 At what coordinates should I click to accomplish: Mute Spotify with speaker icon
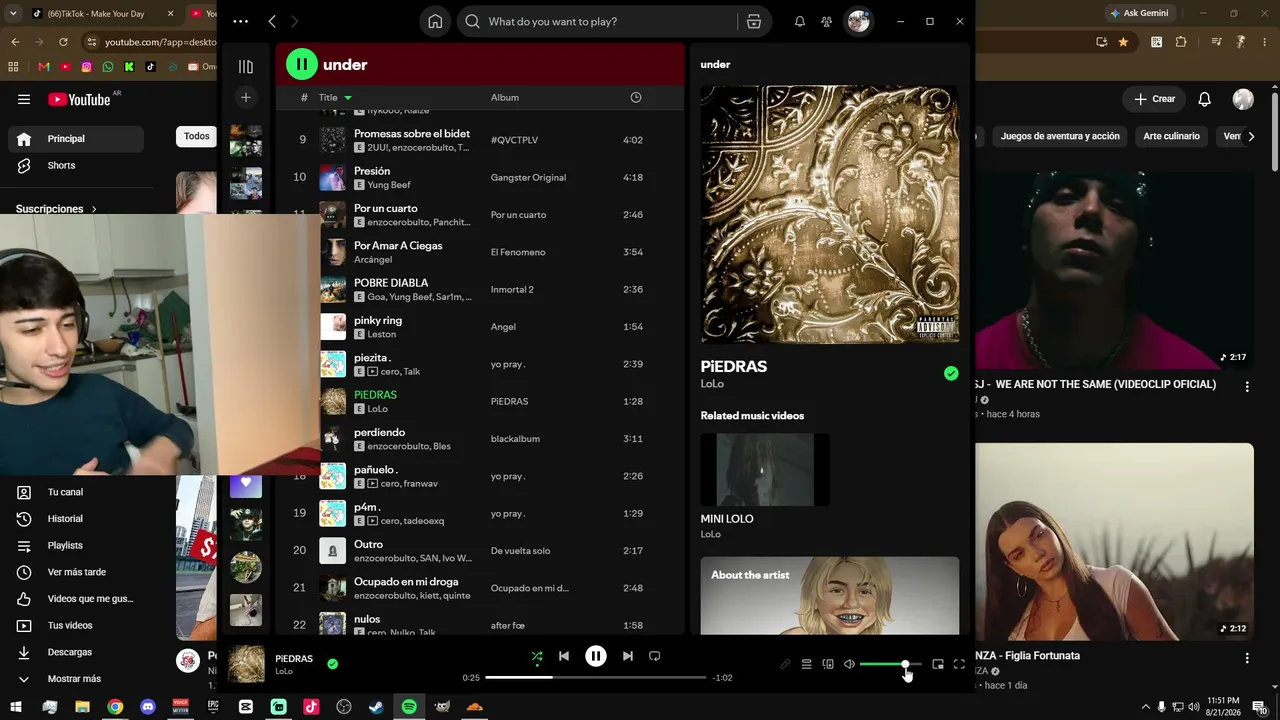849,664
